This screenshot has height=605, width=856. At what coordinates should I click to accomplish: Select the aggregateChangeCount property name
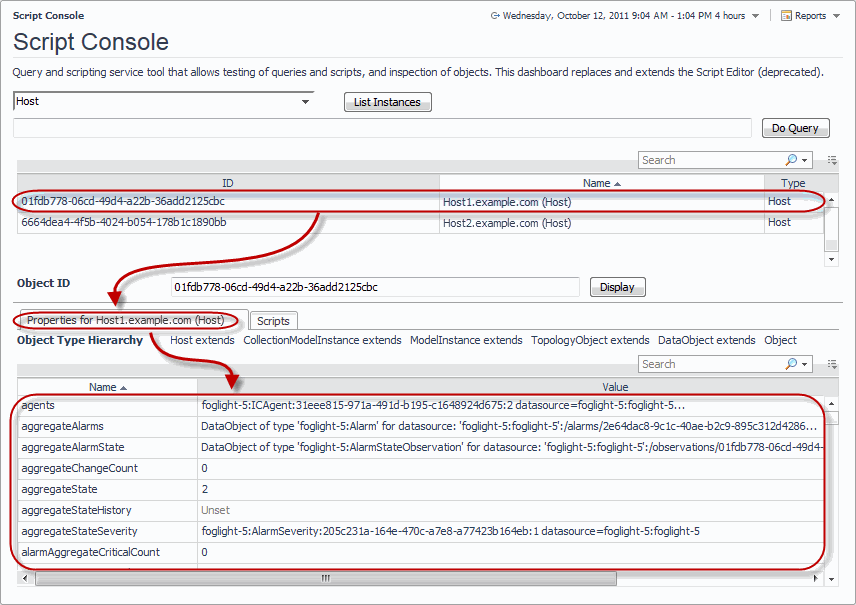(80, 468)
